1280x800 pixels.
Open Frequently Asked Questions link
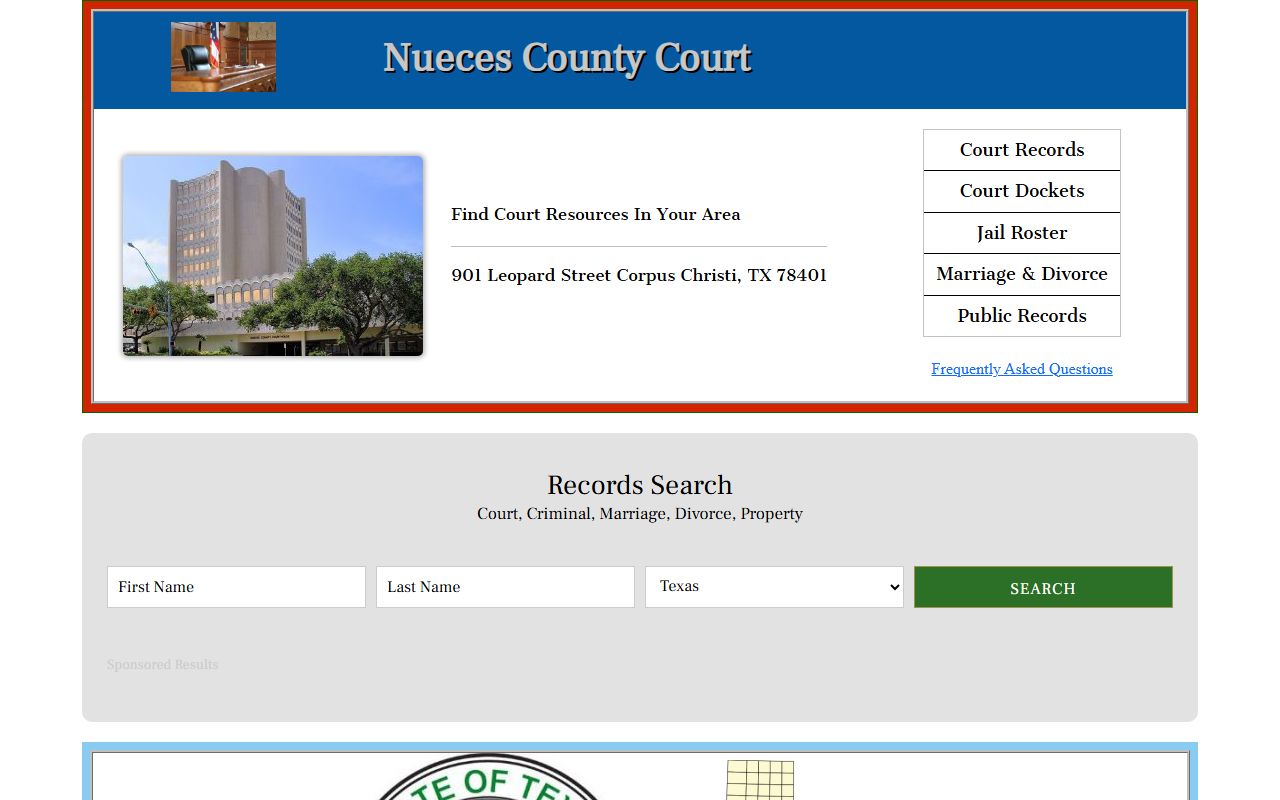1022,369
